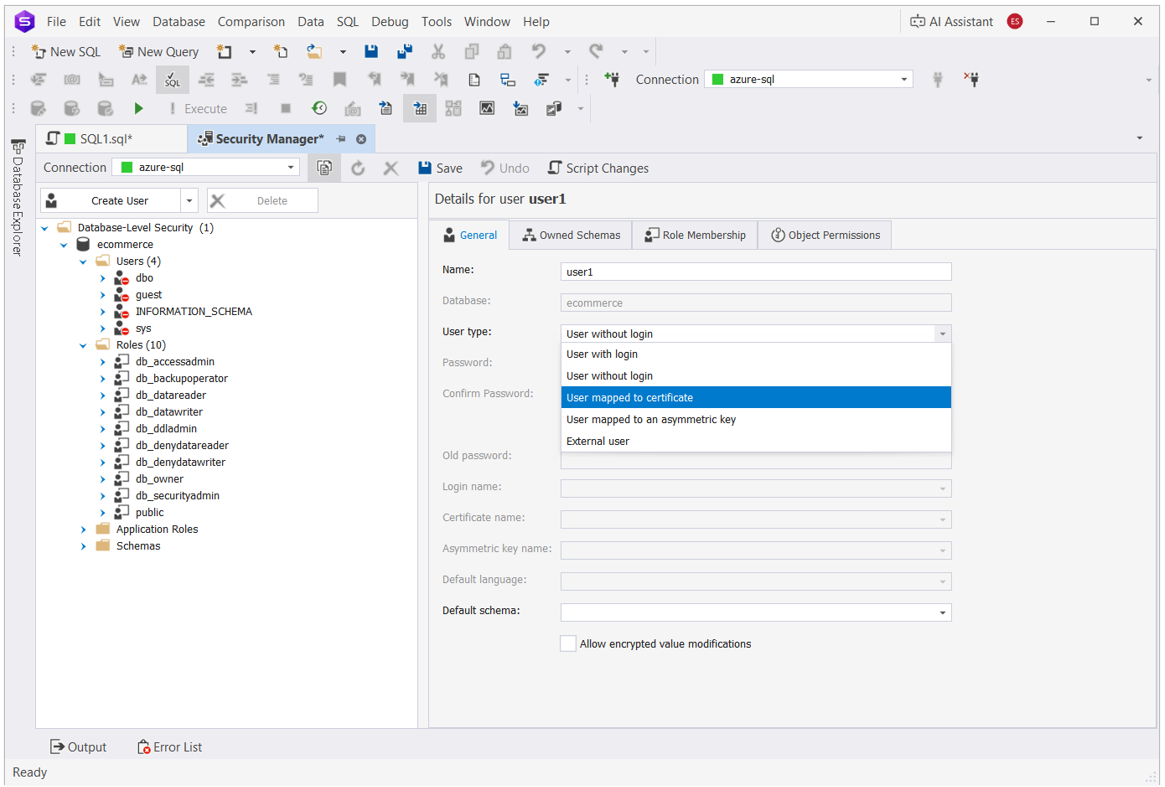Select User mapped to certificate option
The height and width of the screenshot is (787, 1165).
(756, 398)
